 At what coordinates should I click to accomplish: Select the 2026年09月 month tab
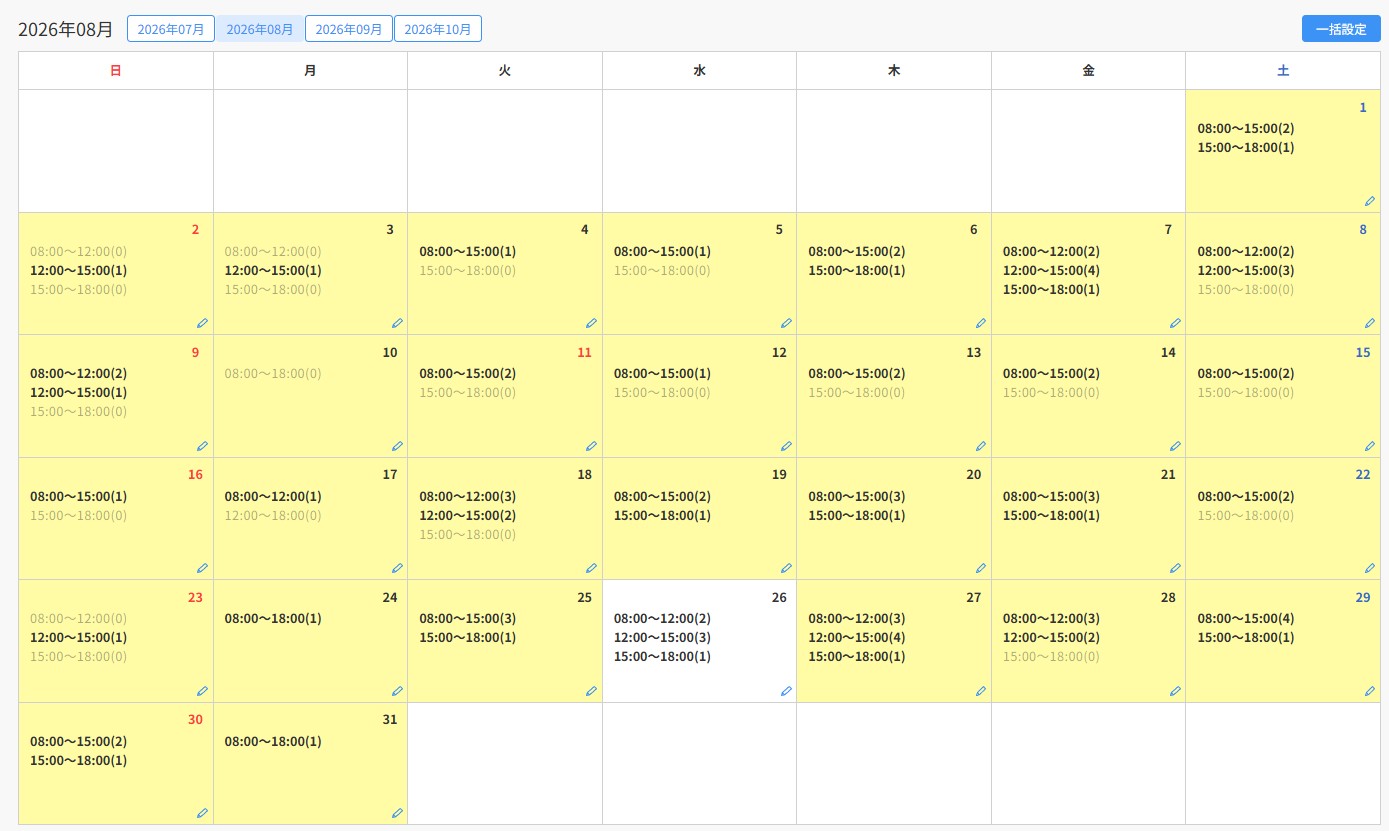[x=349, y=29]
